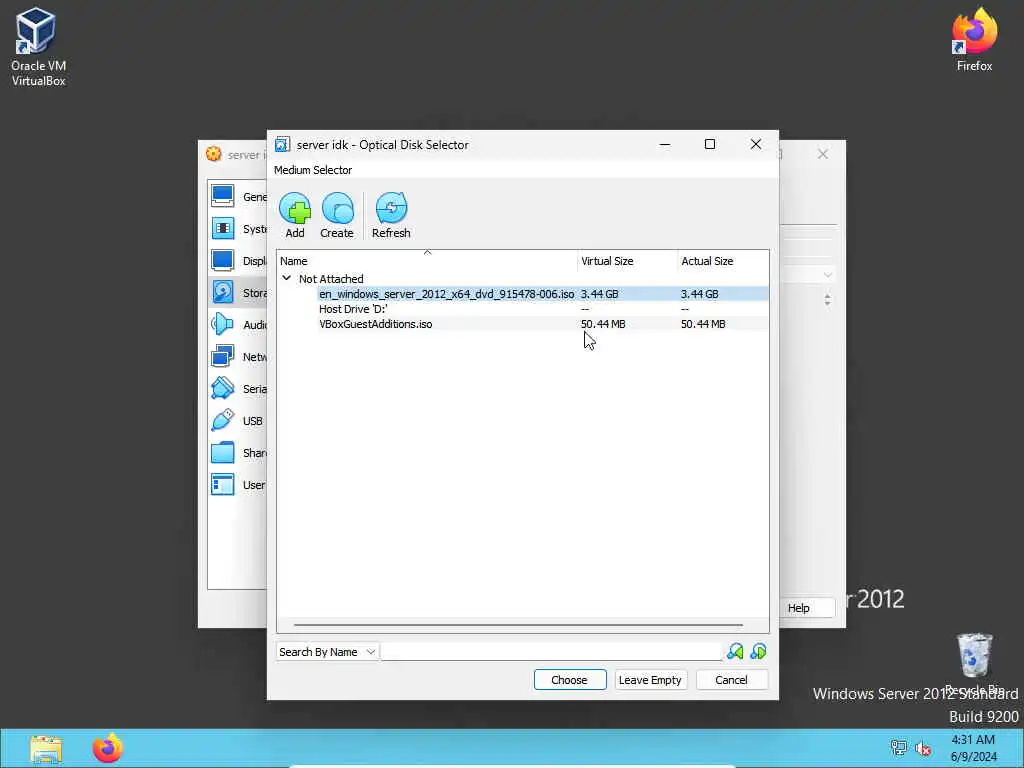The width and height of the screenshot is (1024, 768).
Task: Open File Explorer from the taskbar
Action: point(46,748)
